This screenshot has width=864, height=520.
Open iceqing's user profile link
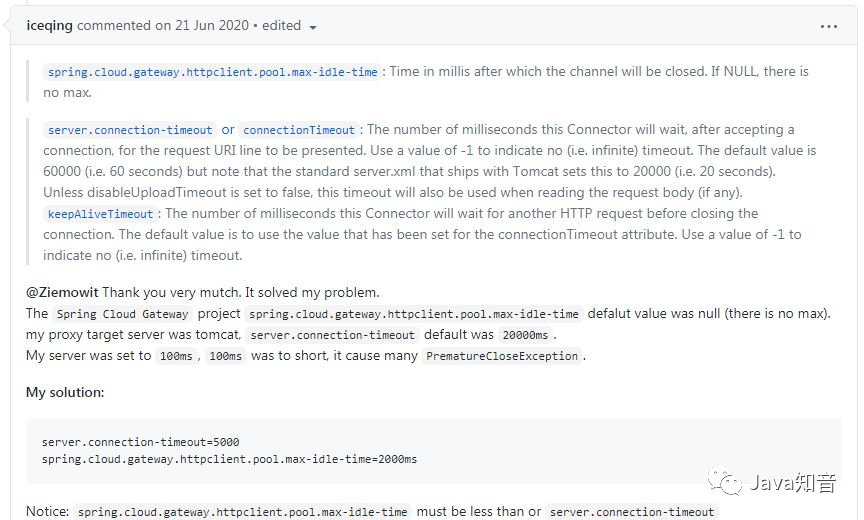(x=49, y=26)
